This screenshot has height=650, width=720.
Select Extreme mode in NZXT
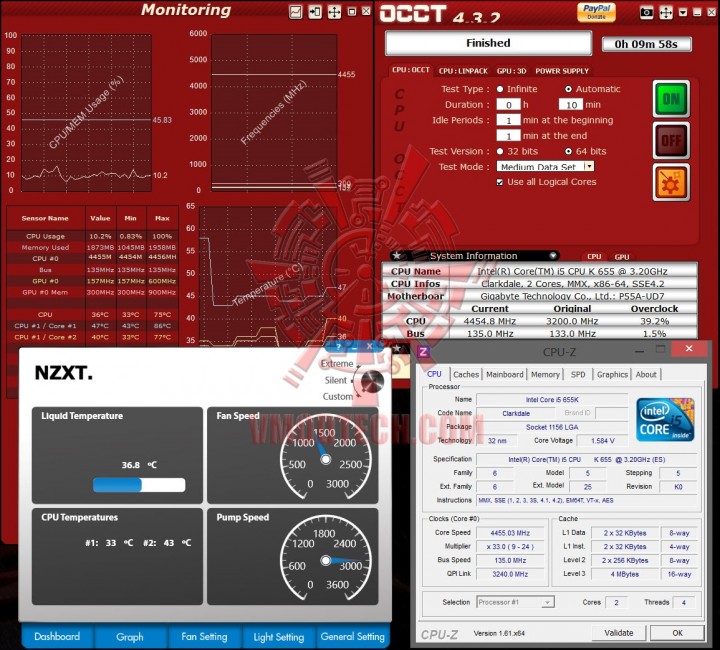337,364
